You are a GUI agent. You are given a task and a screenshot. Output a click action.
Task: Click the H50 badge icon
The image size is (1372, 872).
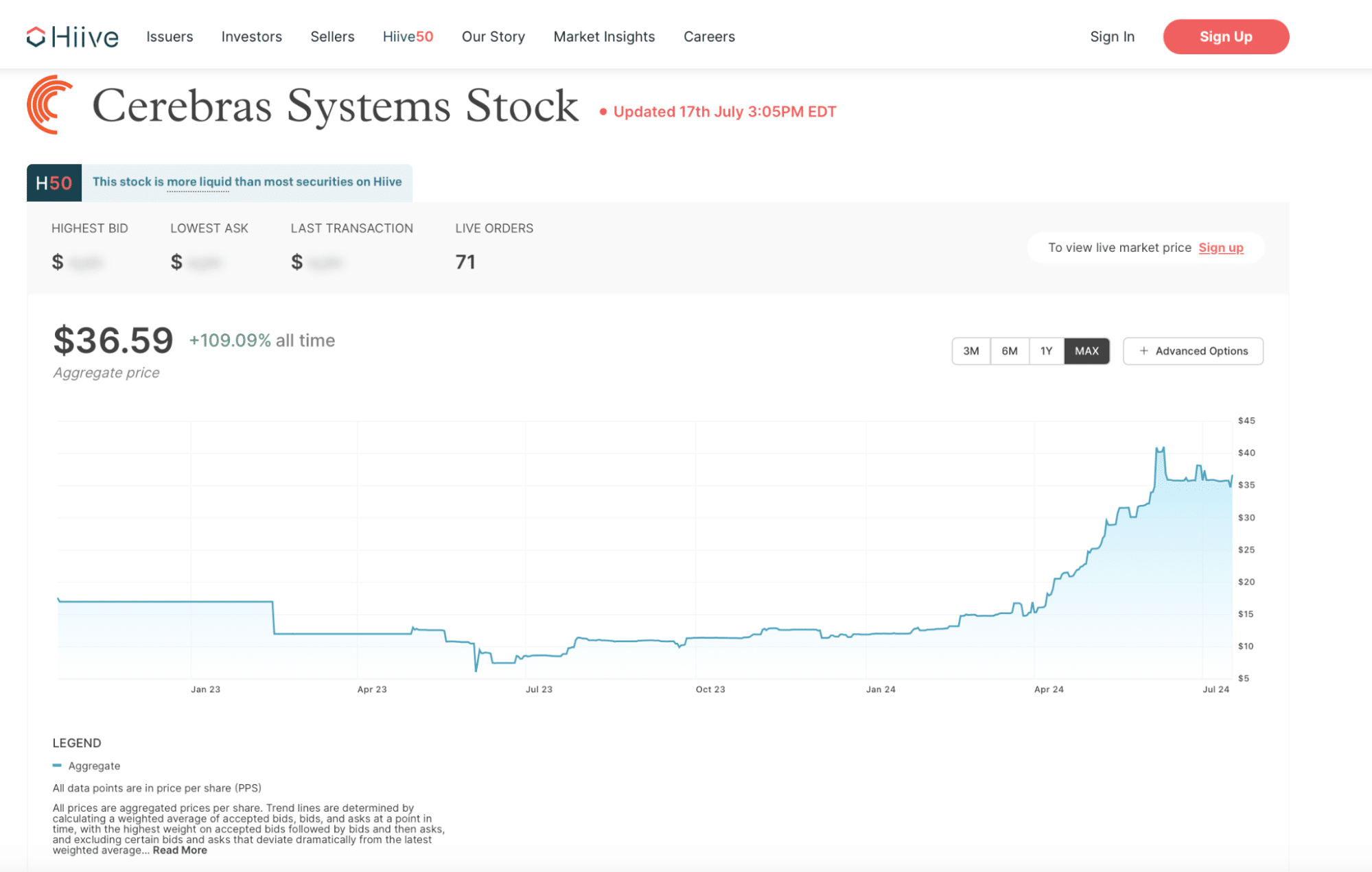[x=54, y=182]
